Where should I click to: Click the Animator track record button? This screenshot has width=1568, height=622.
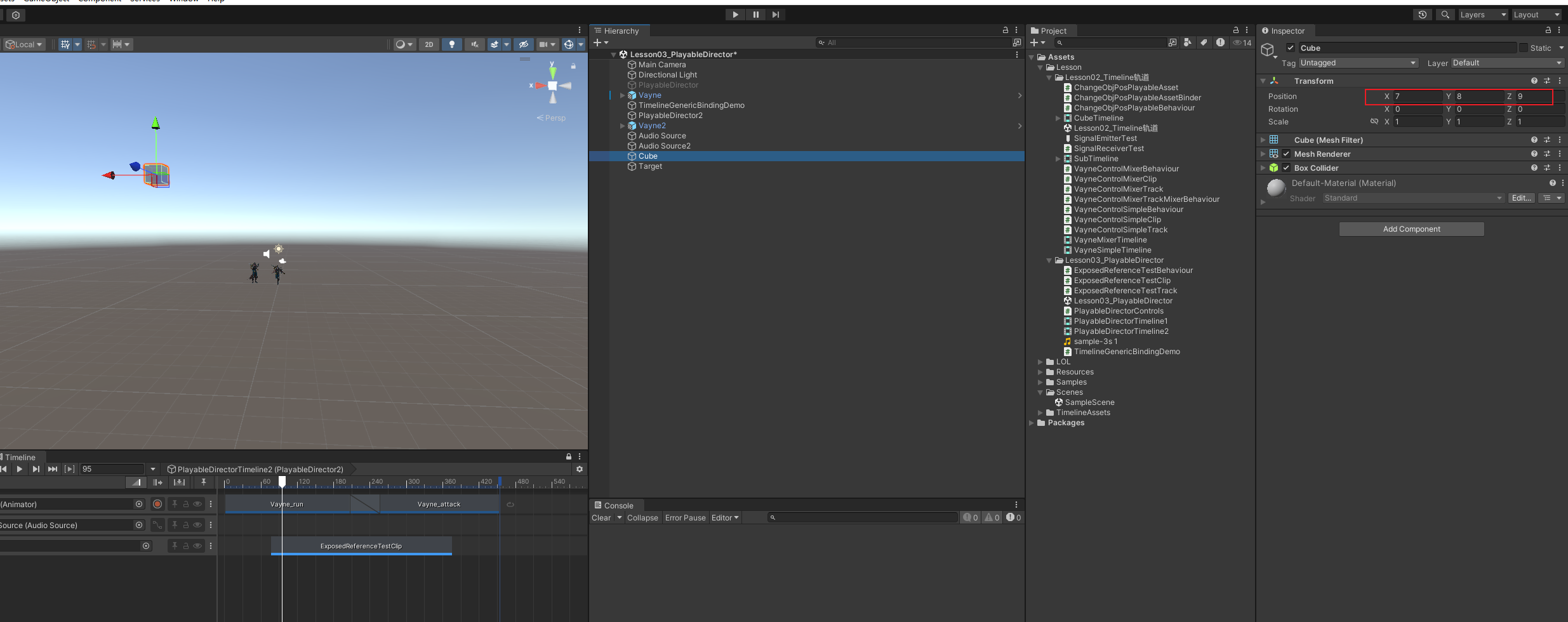coord(157,504)
